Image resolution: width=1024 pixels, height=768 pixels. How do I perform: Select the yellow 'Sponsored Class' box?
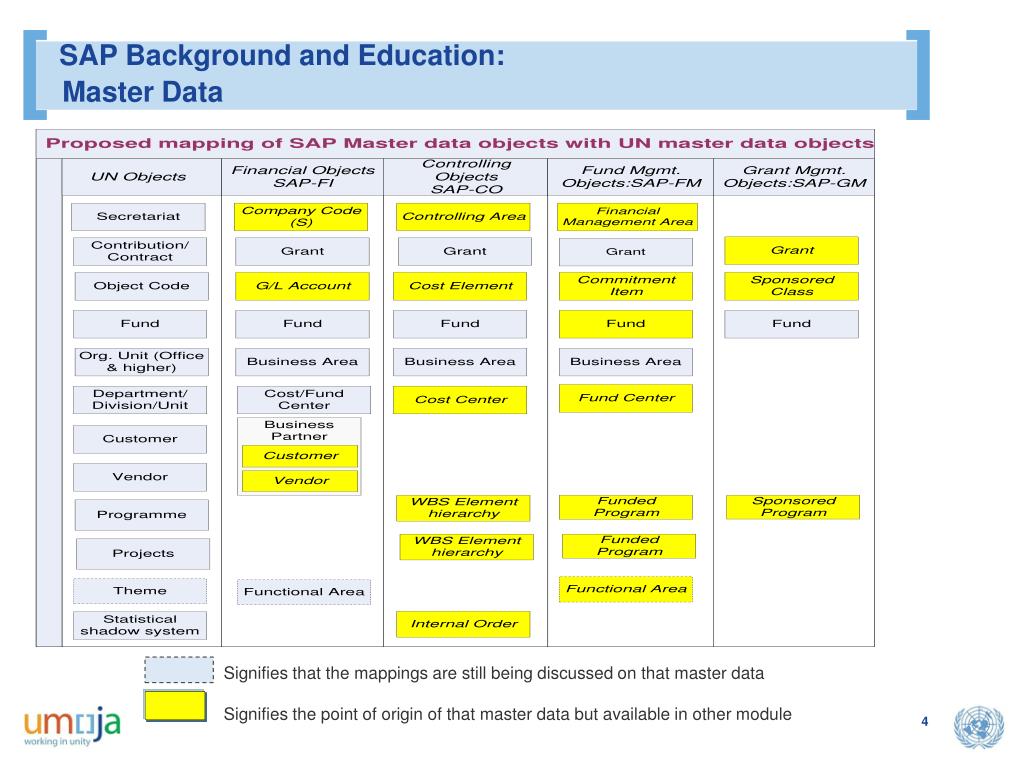click(792, 286)
